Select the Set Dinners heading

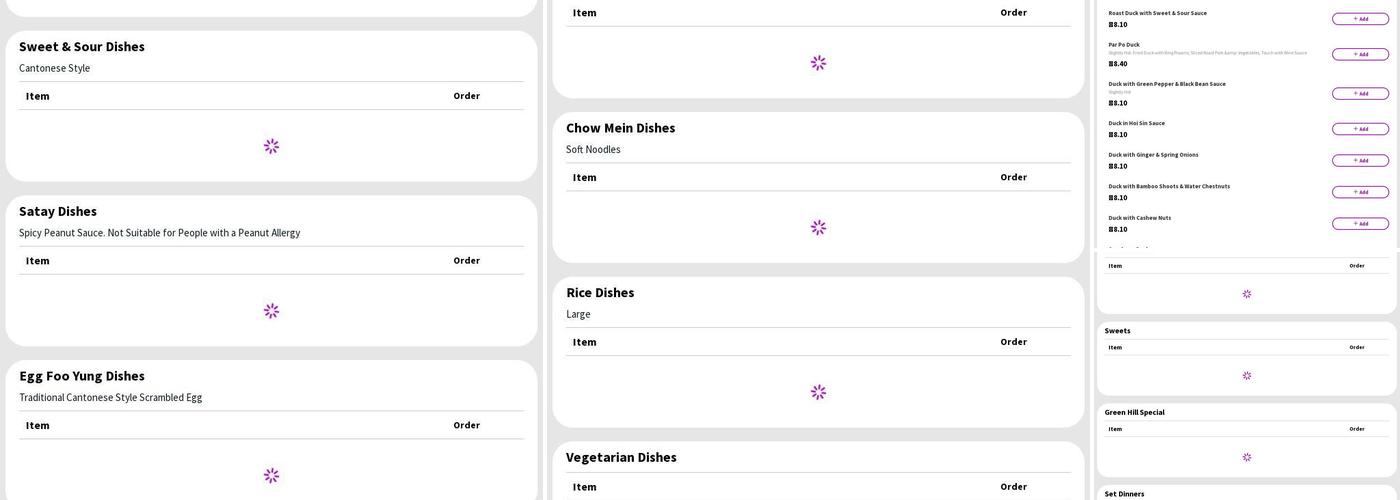coord(1124,494)
